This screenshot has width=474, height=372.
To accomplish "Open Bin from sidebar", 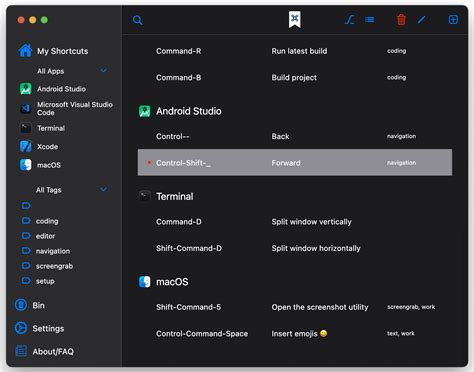I will 38,305.
